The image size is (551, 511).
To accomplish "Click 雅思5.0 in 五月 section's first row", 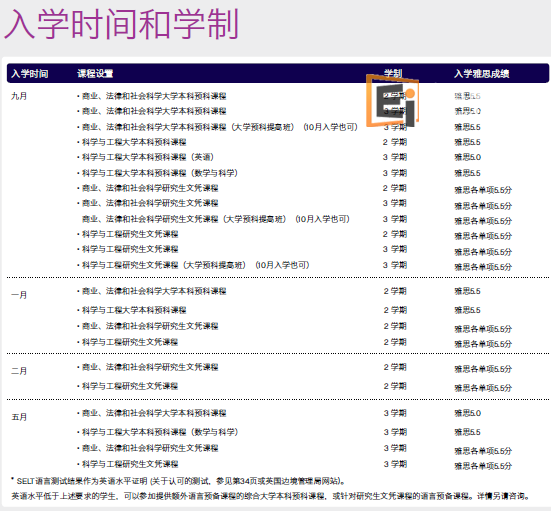I will (x=468, y=413).
